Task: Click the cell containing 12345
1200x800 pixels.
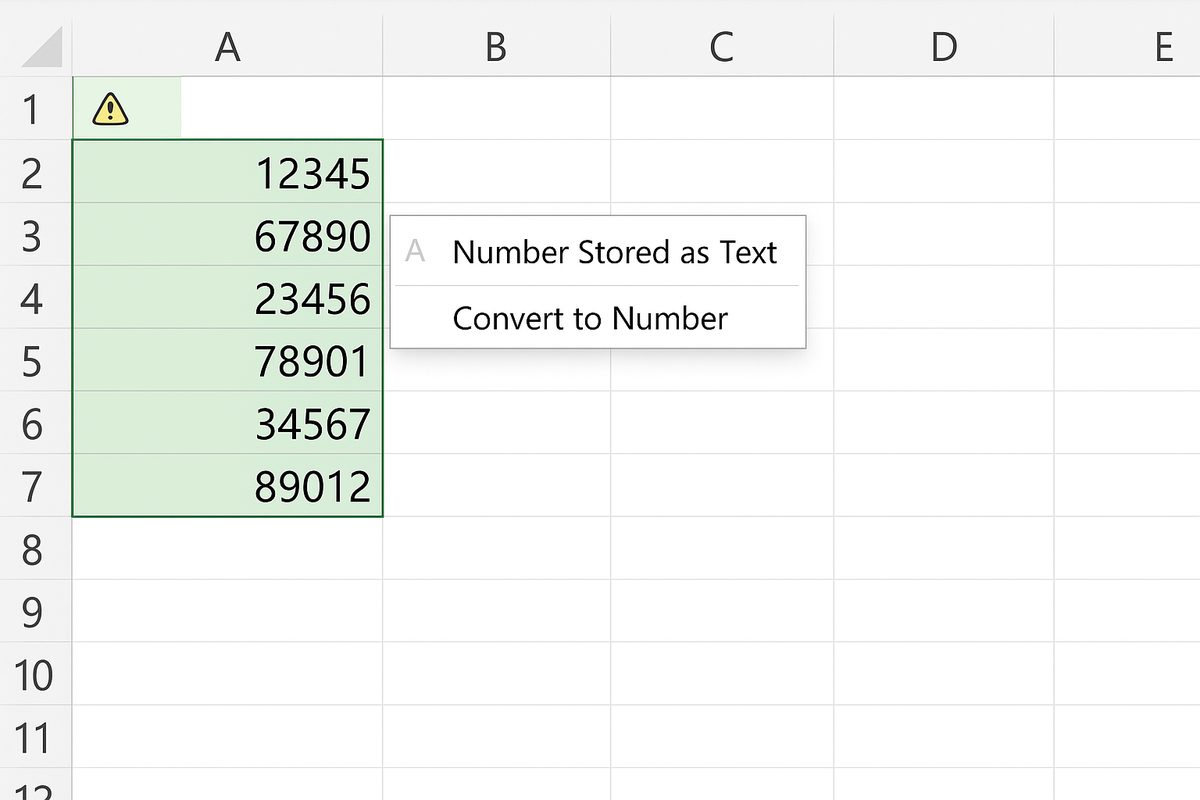Action: pos(227,172)
